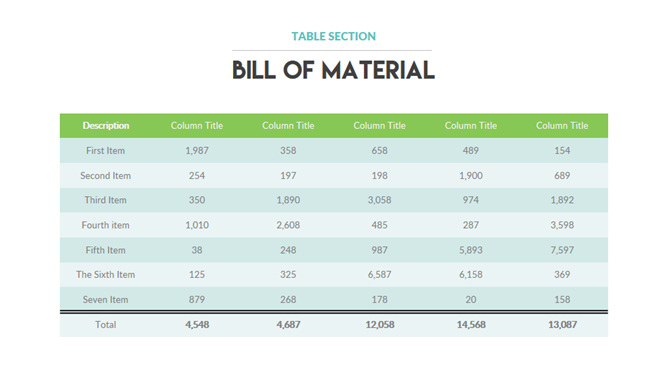Click the total value 13,087
This screenshot has height=376, width=668.
pos(562,325)
